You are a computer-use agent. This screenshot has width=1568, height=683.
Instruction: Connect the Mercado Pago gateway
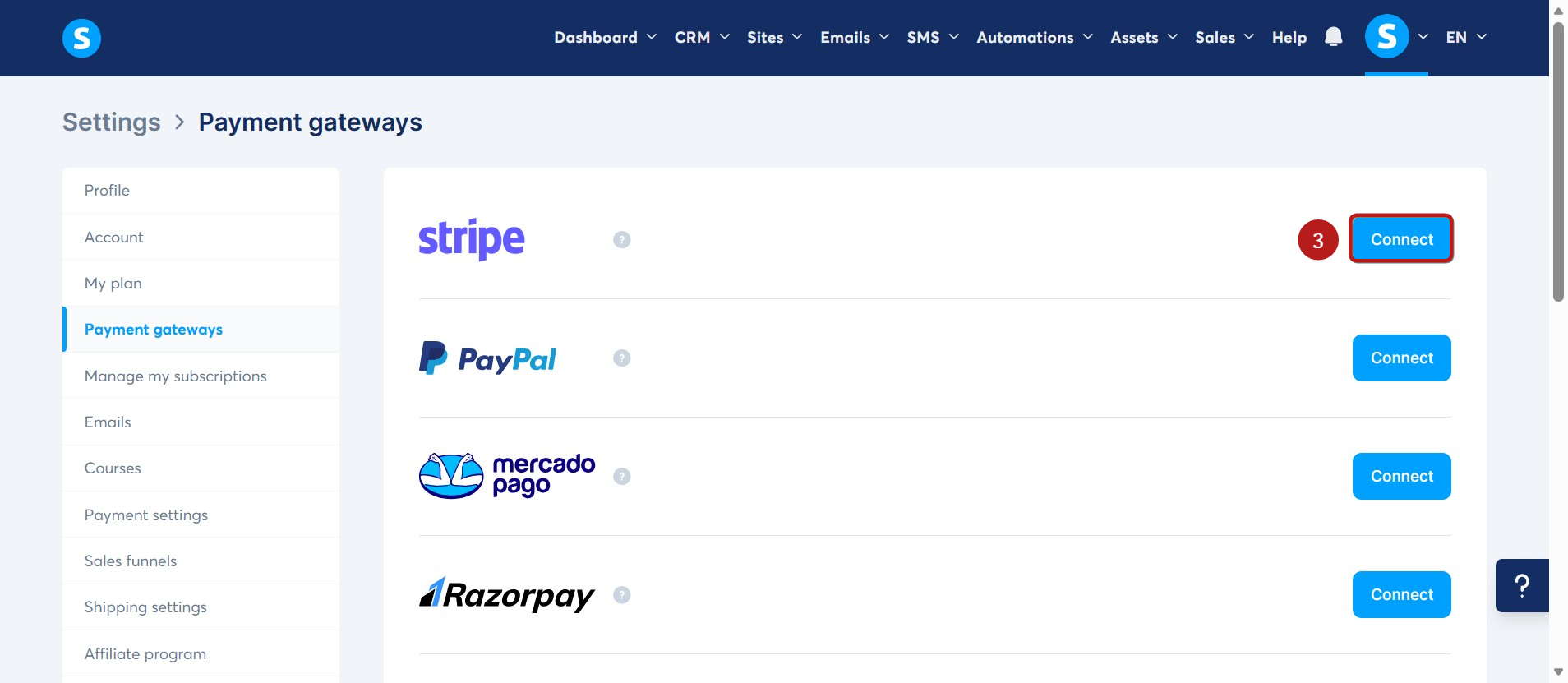click(1401, 476)
